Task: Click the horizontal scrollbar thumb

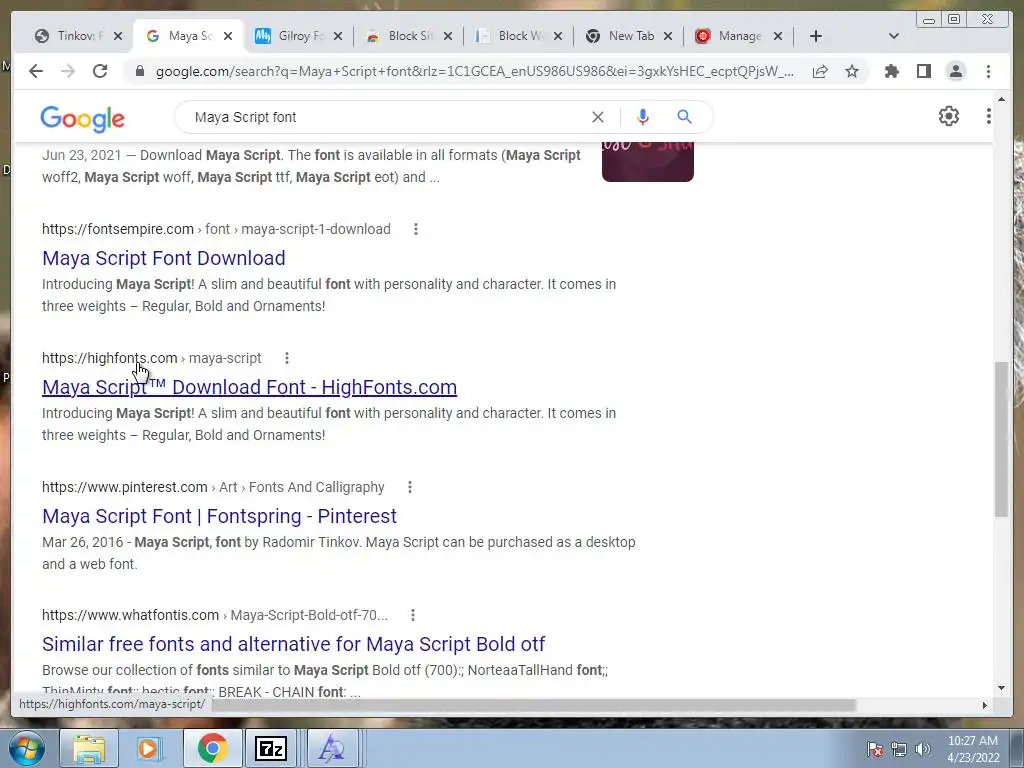Action: coord(534,705)
